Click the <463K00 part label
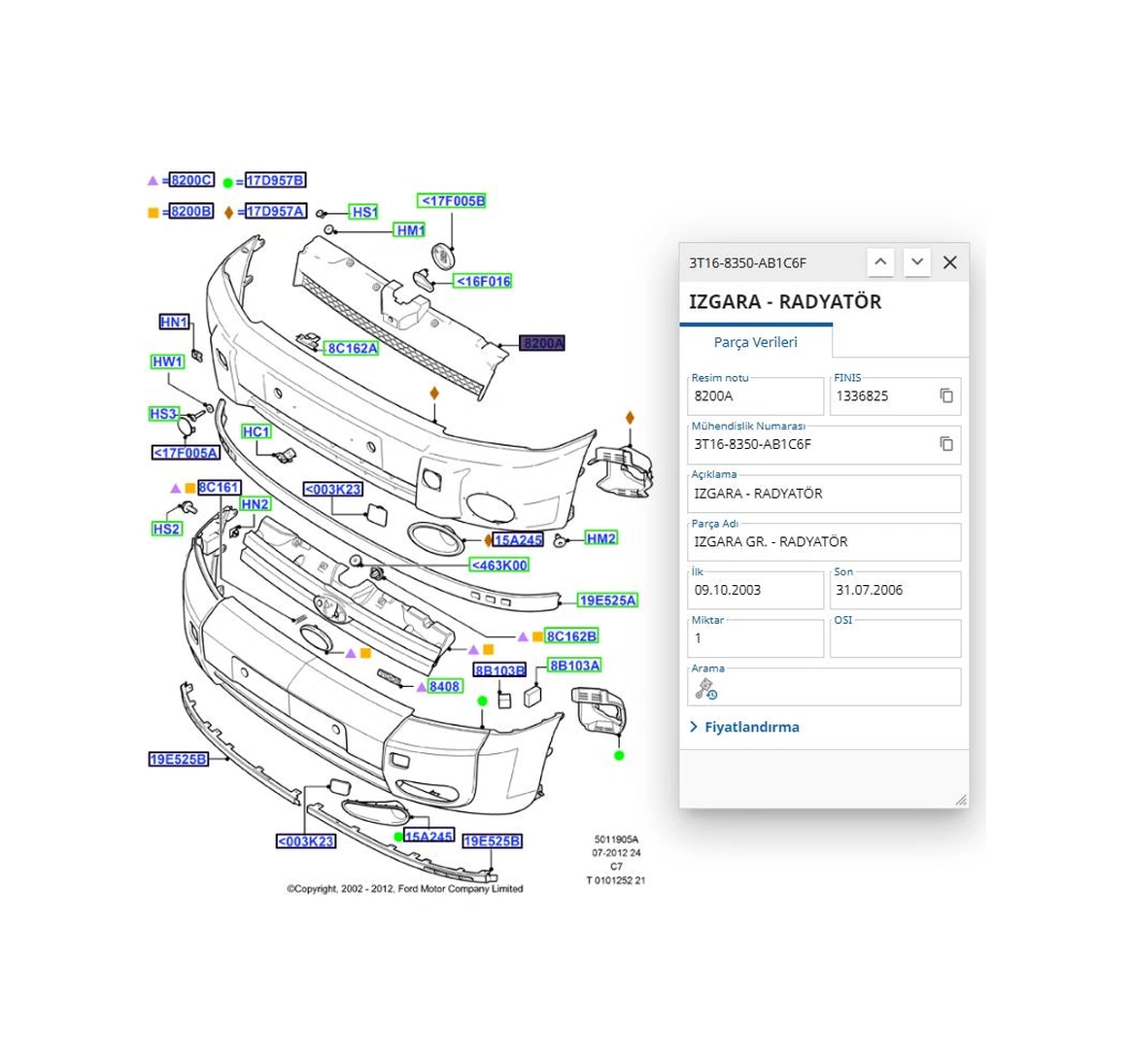The width and height of the screenshot is (1131, 1064). [499, 565]
